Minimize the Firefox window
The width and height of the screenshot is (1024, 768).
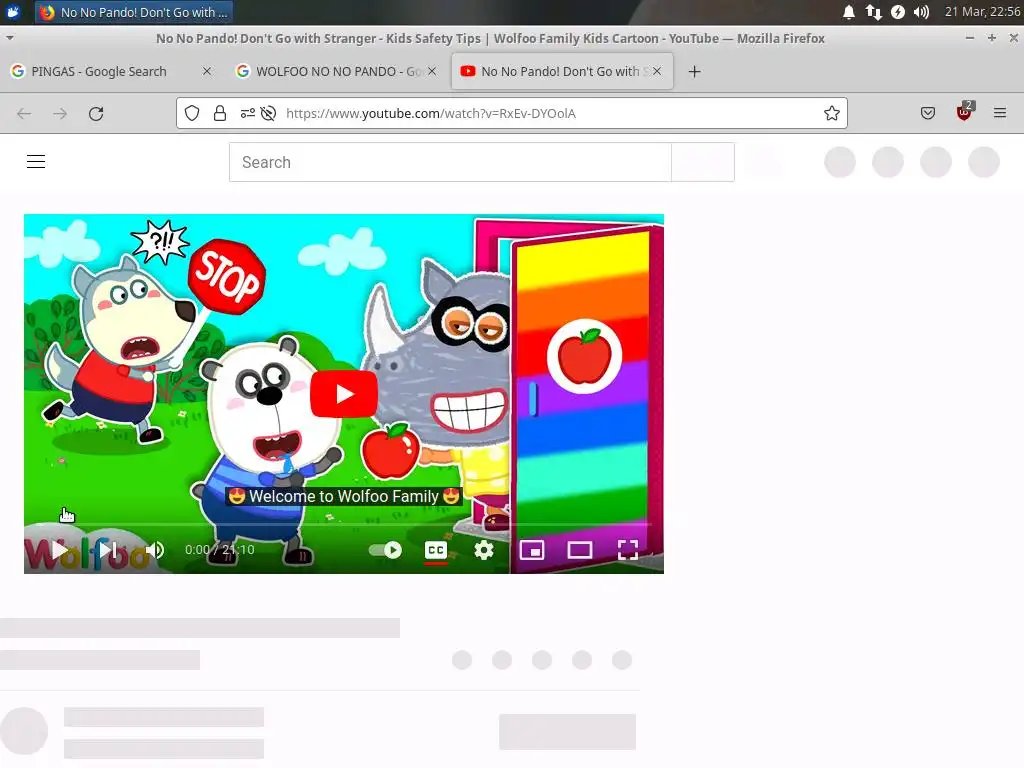(x=970, y=38)
